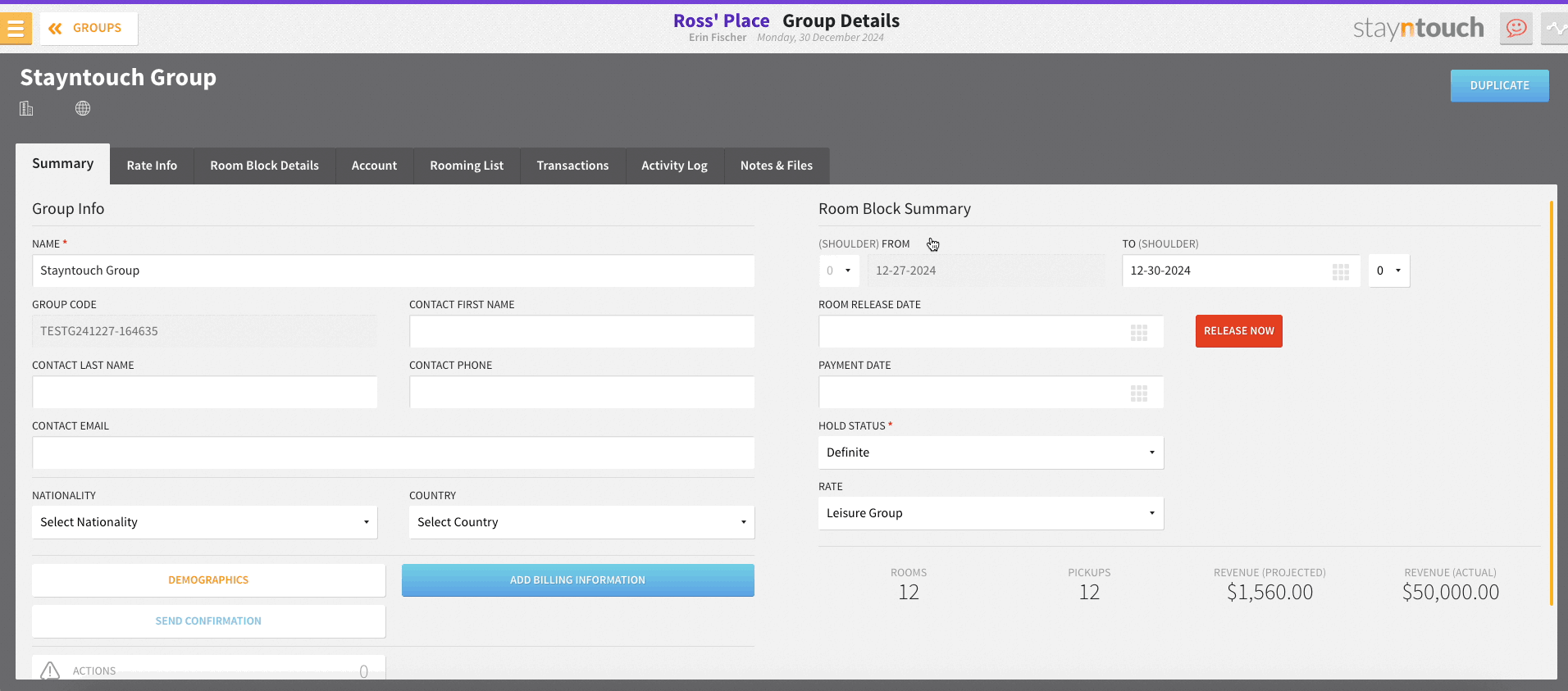This screenshot has width=1568, height=691.
Task: Click the Payment Date field
Action: [x=991, y=392]
